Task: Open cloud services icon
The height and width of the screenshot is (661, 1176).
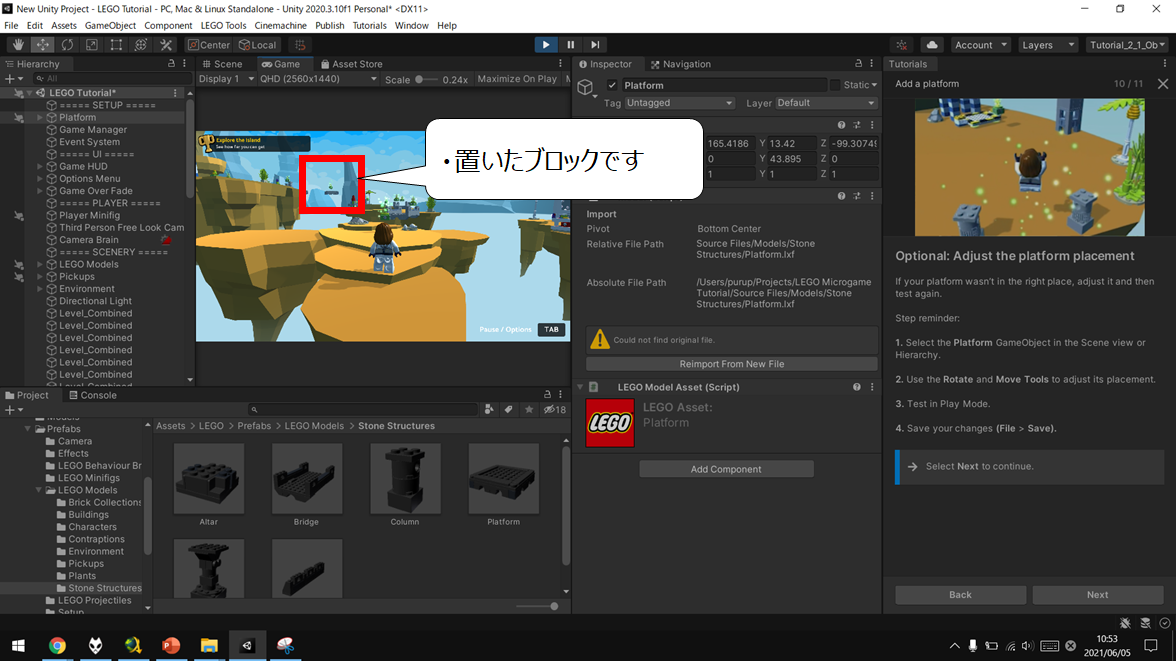Action: click(x=932, y=45)
